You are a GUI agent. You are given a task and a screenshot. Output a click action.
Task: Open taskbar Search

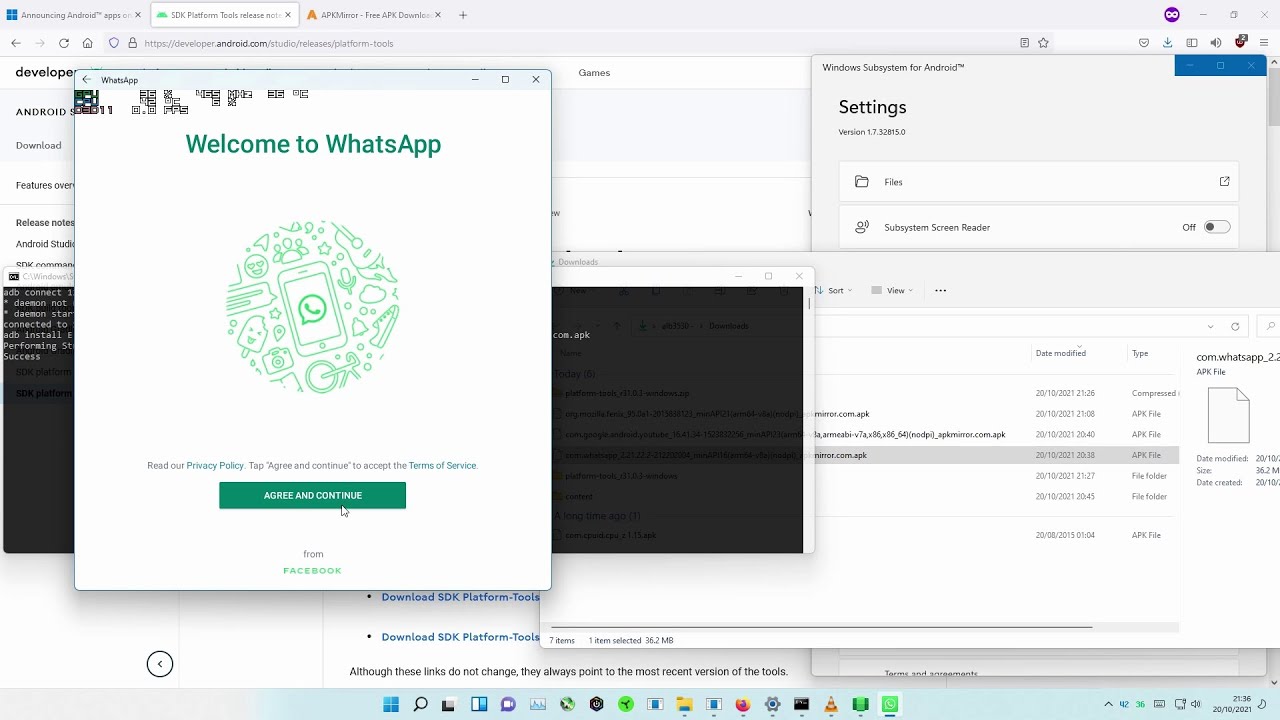point(420,704)
